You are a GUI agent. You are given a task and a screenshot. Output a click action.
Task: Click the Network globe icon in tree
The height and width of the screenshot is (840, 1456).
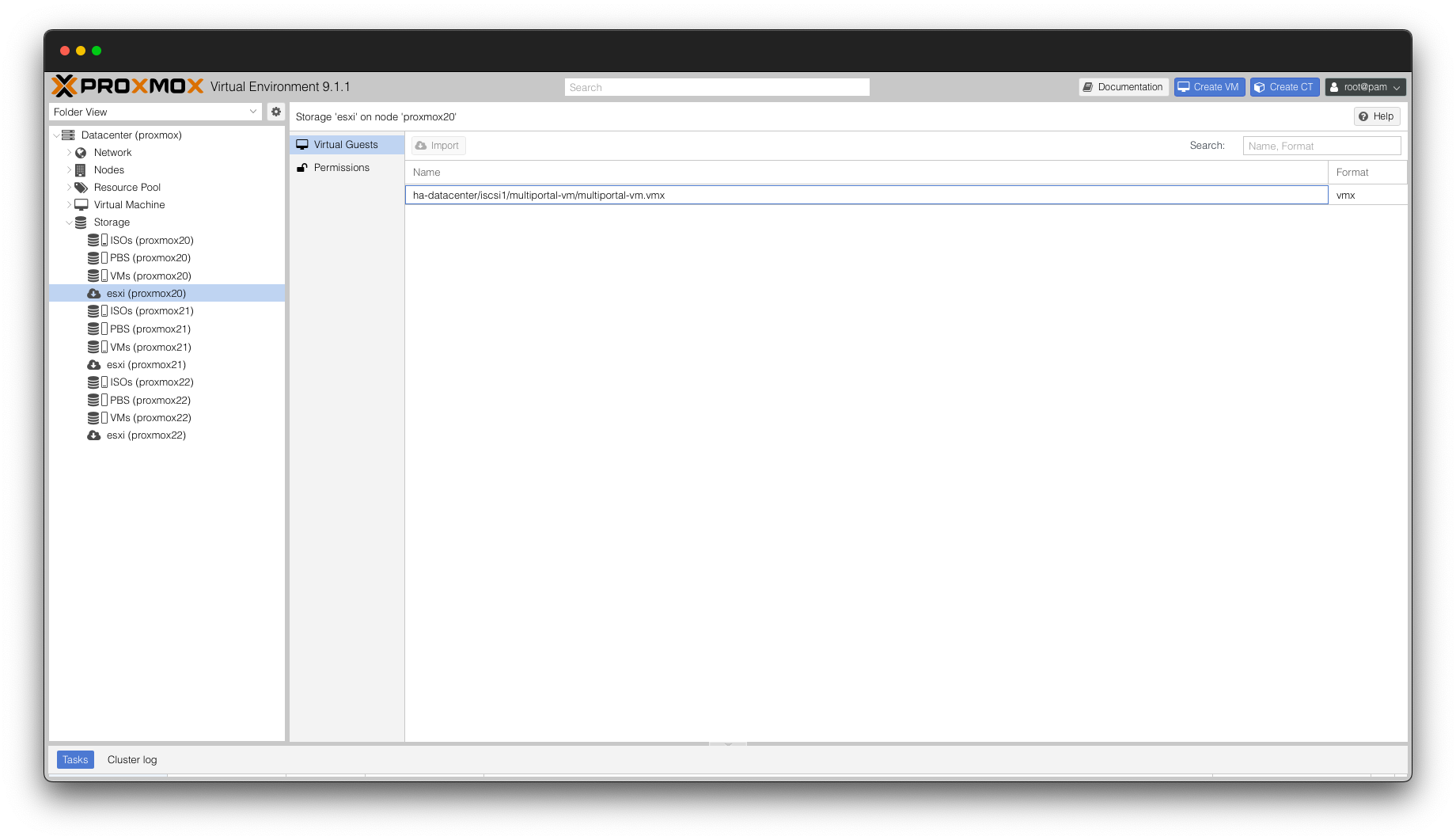(x=81, y=153)
